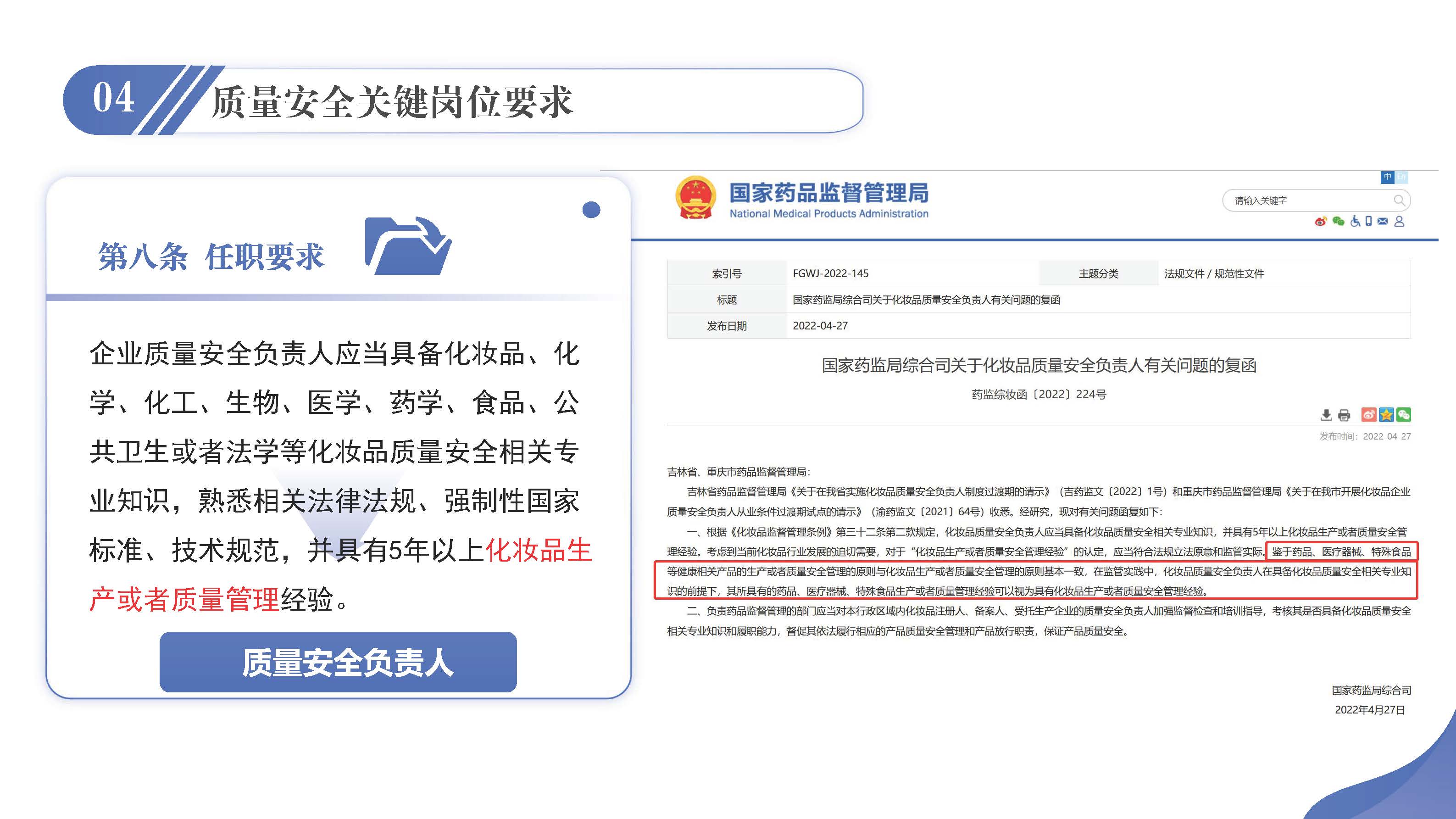Switch language to 中 (Chinese)

point(1387,177)
